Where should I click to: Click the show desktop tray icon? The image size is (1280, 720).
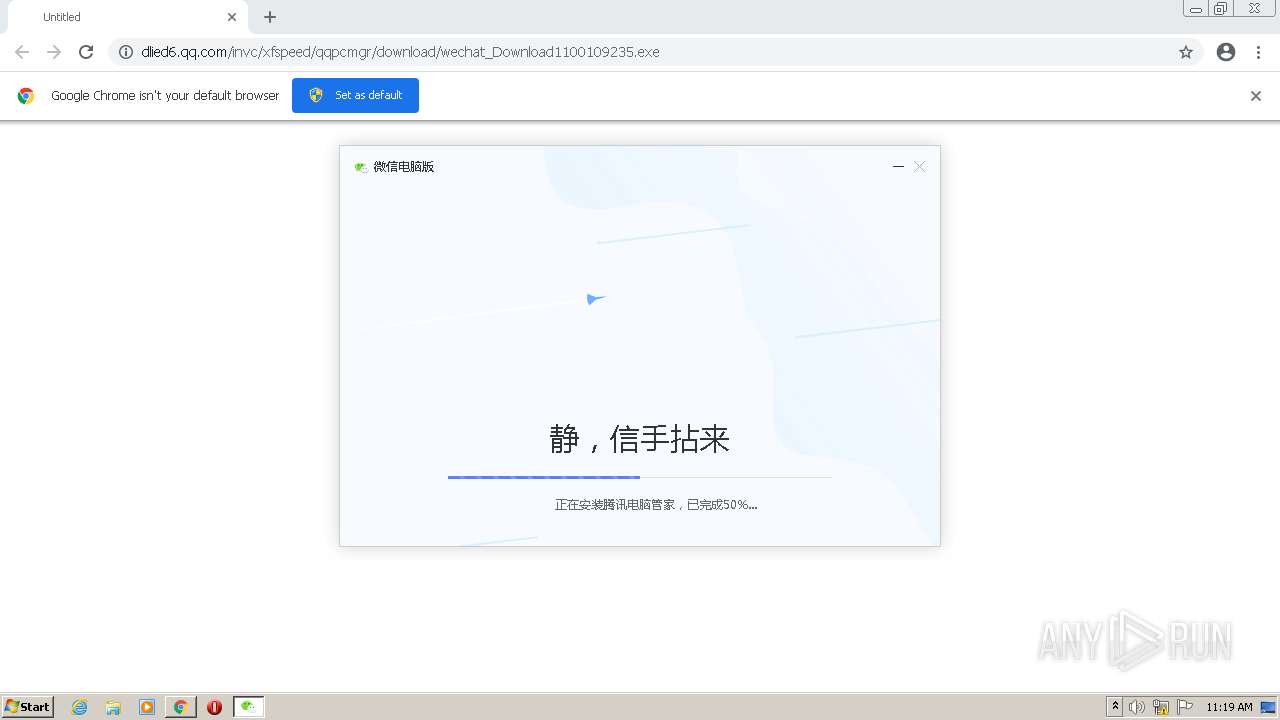1267,707
